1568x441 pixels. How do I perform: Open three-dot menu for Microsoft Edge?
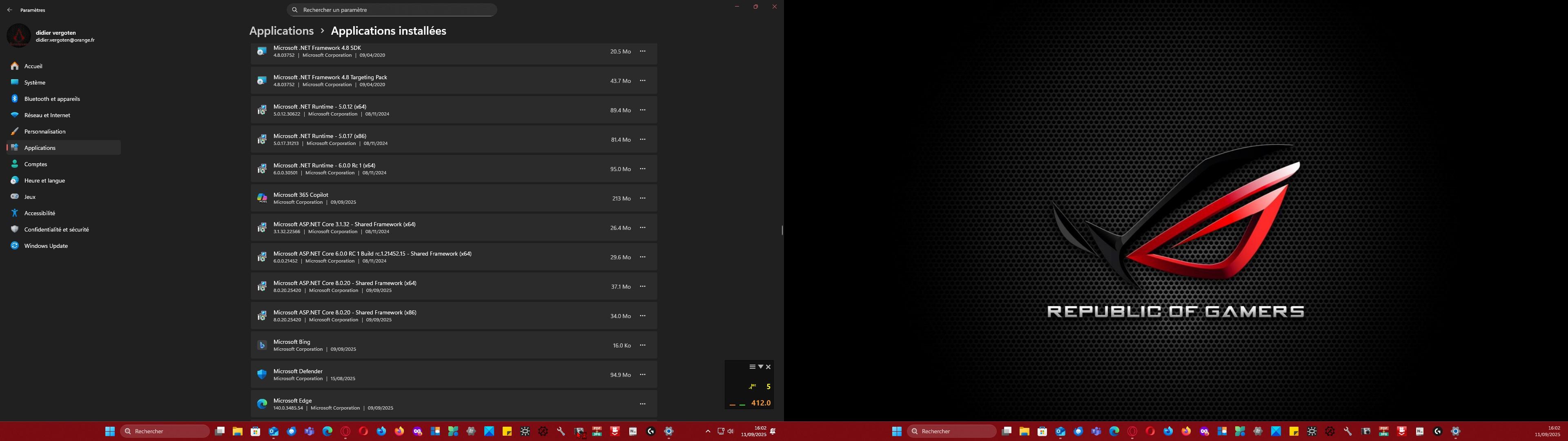[x=642, y=404]
